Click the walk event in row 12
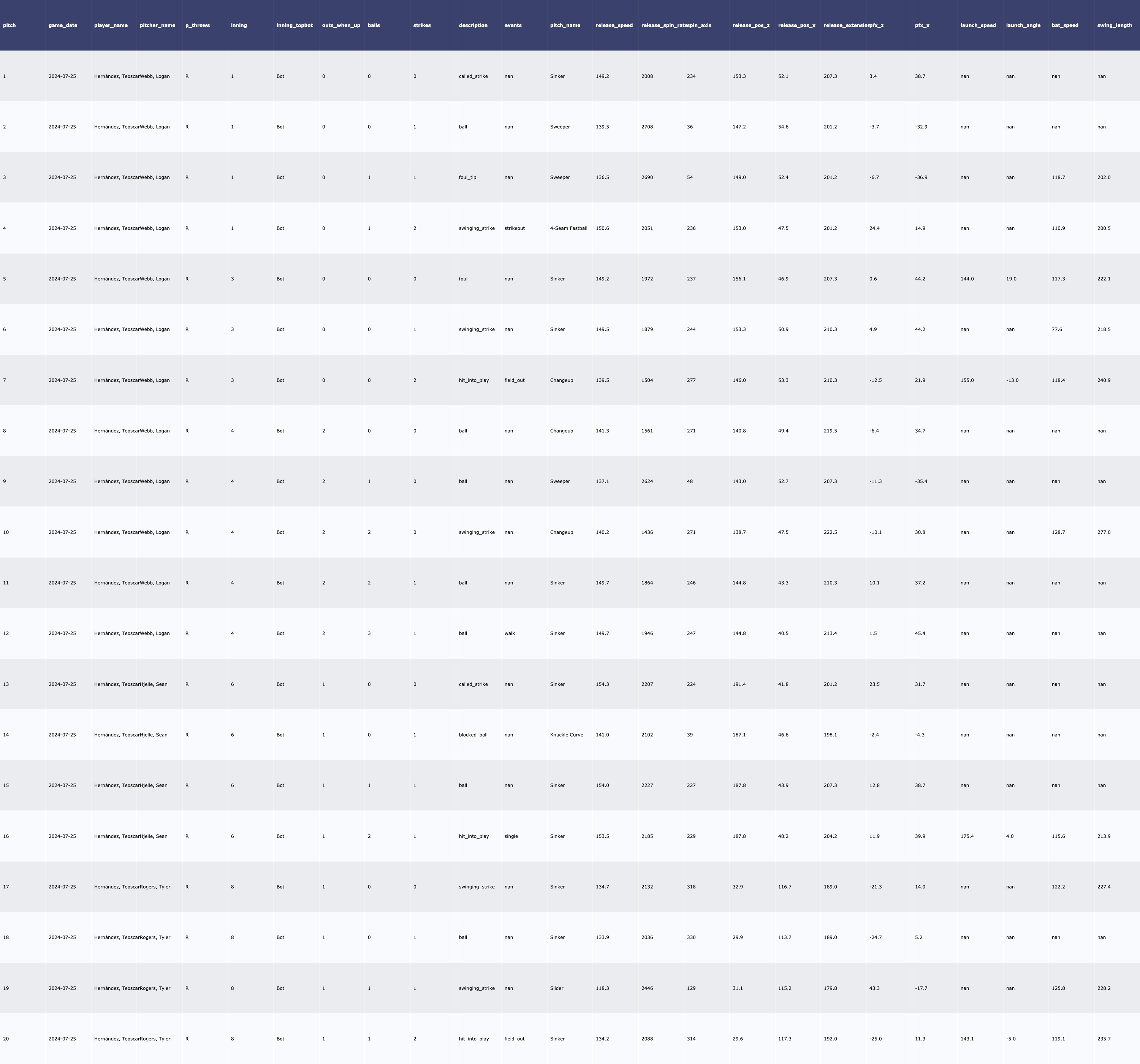The image size is (1140, 1064). pos(510,633)
